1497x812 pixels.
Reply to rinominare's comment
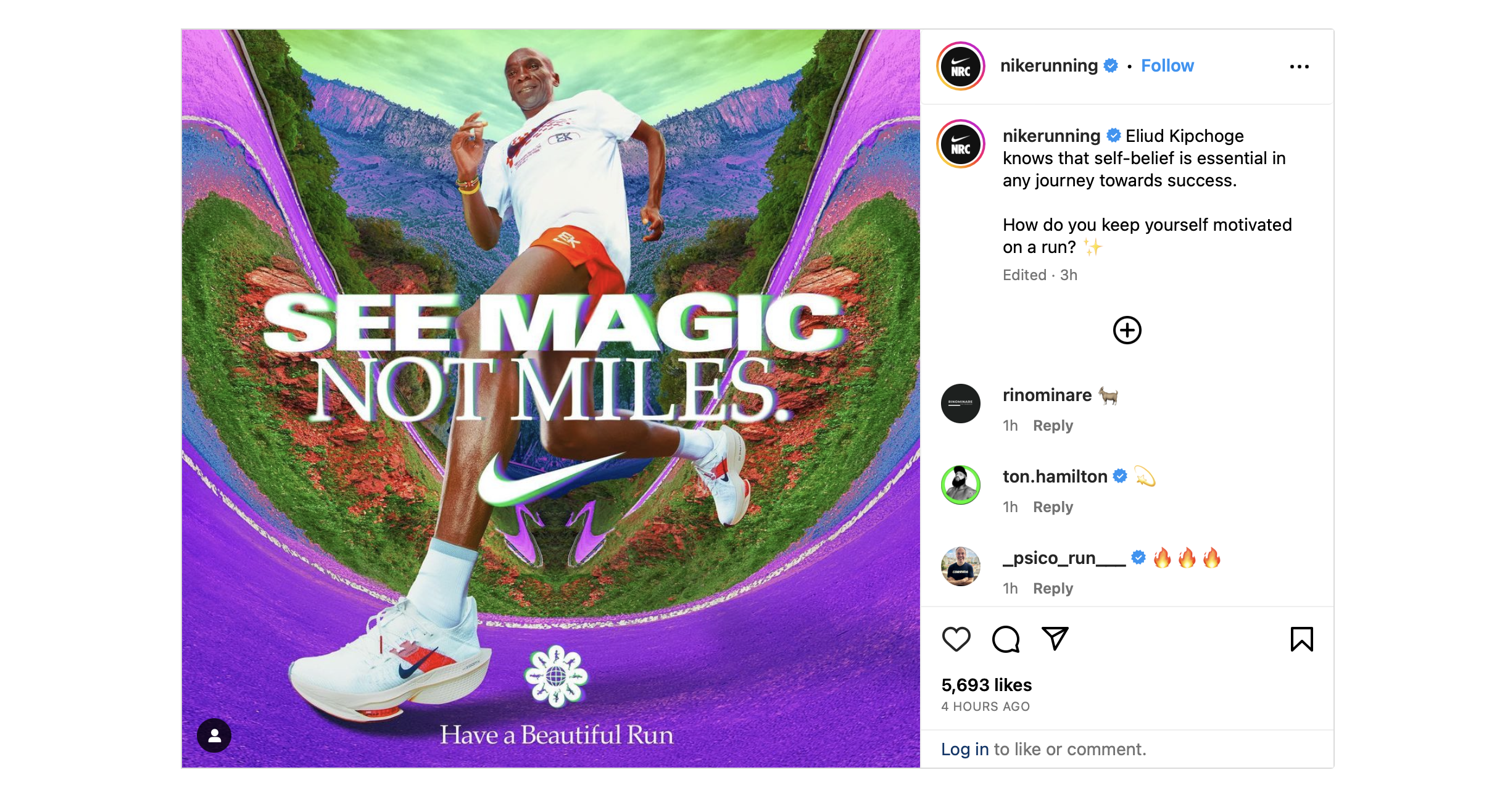click(x=1053, y=426)
